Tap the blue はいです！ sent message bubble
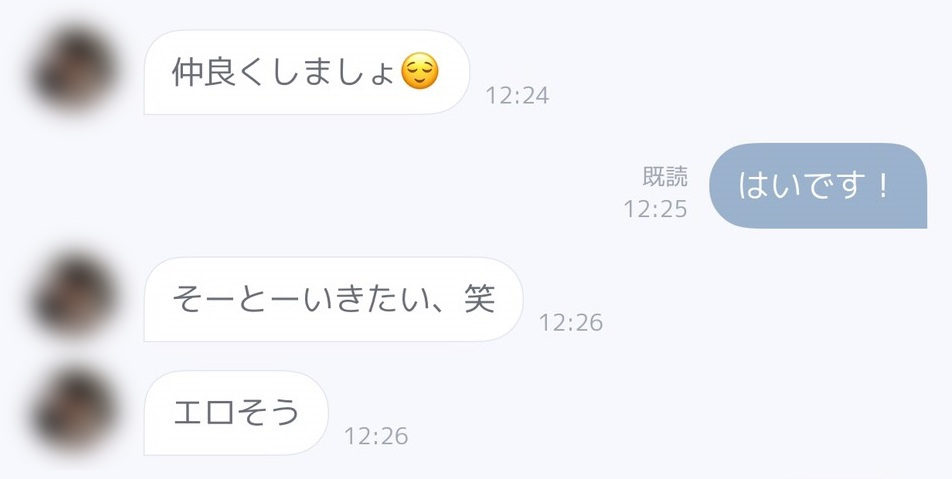 (817, 186)
